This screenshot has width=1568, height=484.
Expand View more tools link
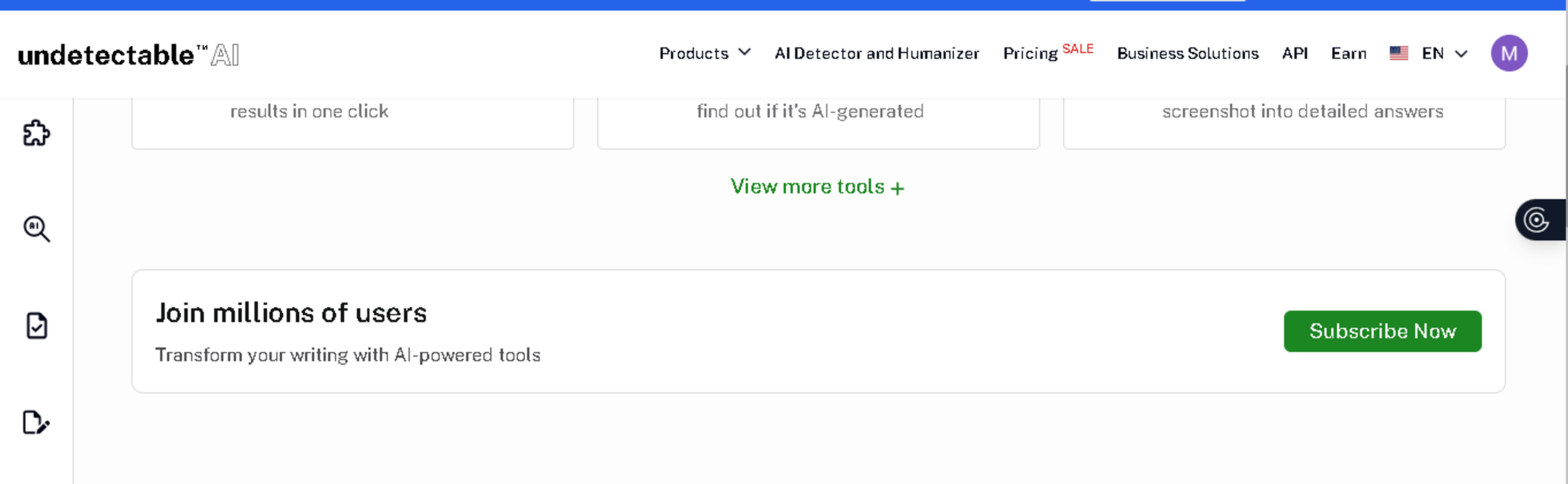[817, 186]
